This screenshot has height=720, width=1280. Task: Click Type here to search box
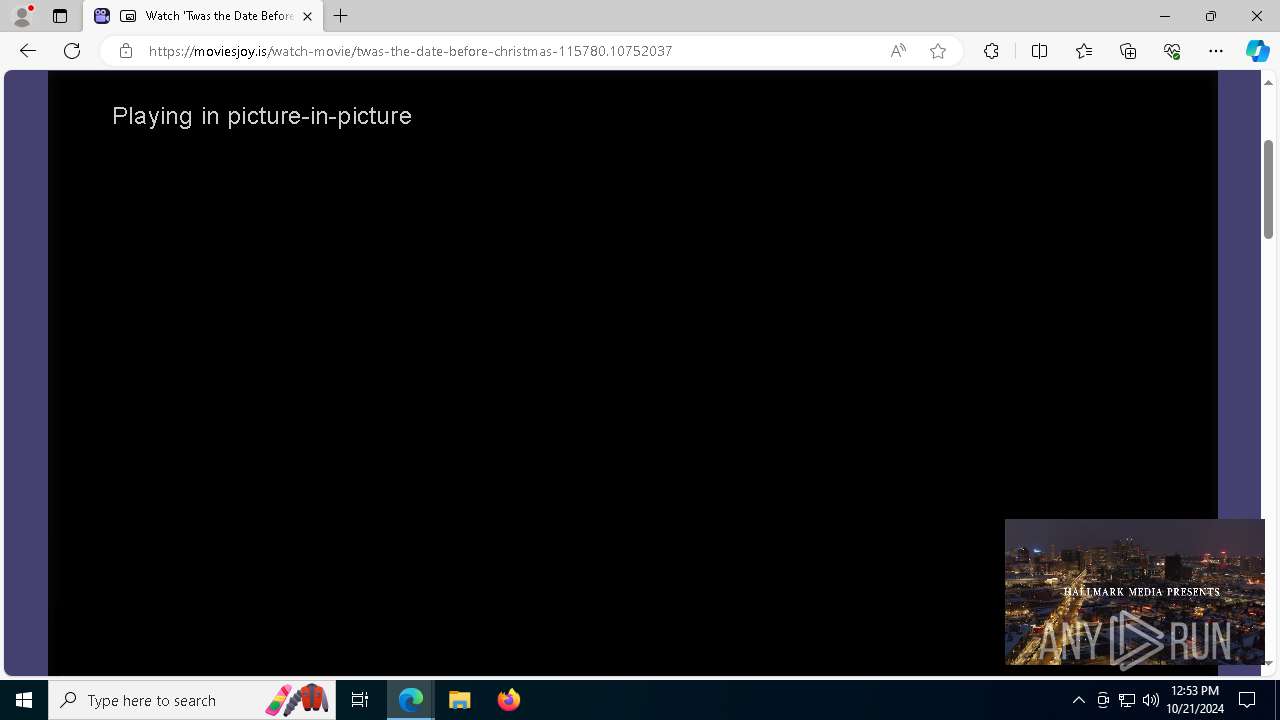point(192,700)
